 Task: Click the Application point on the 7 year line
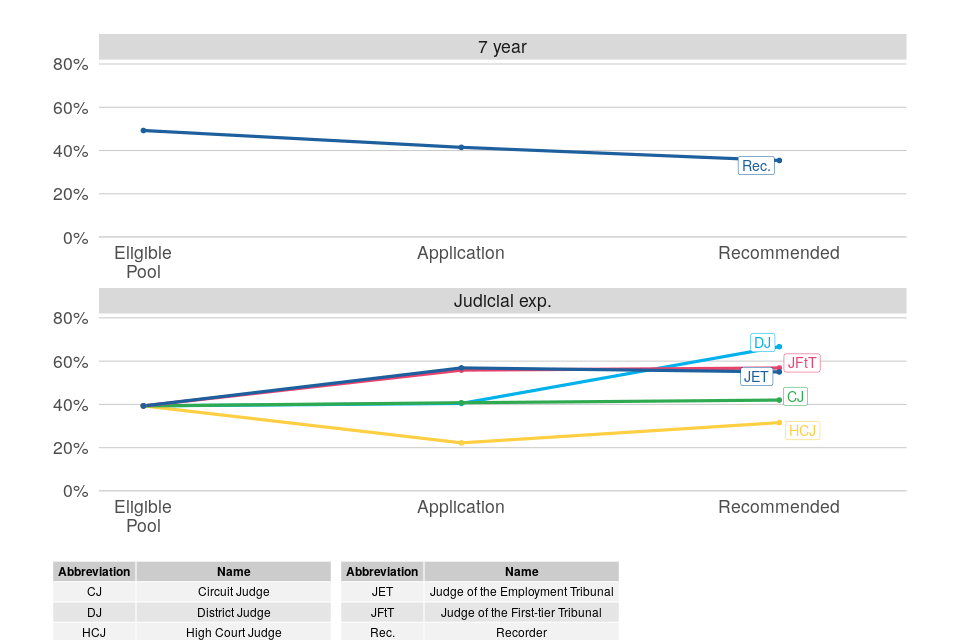pos(461,147)
